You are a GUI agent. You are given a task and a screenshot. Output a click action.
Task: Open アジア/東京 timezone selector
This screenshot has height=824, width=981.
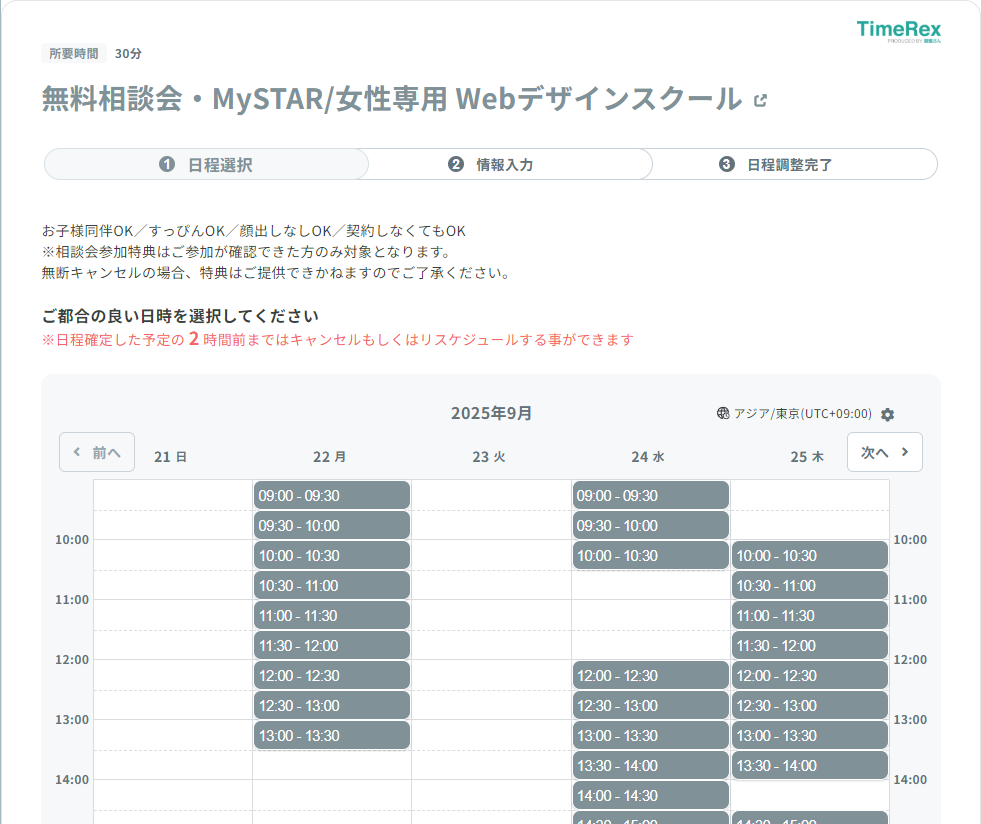pos(802,414)
